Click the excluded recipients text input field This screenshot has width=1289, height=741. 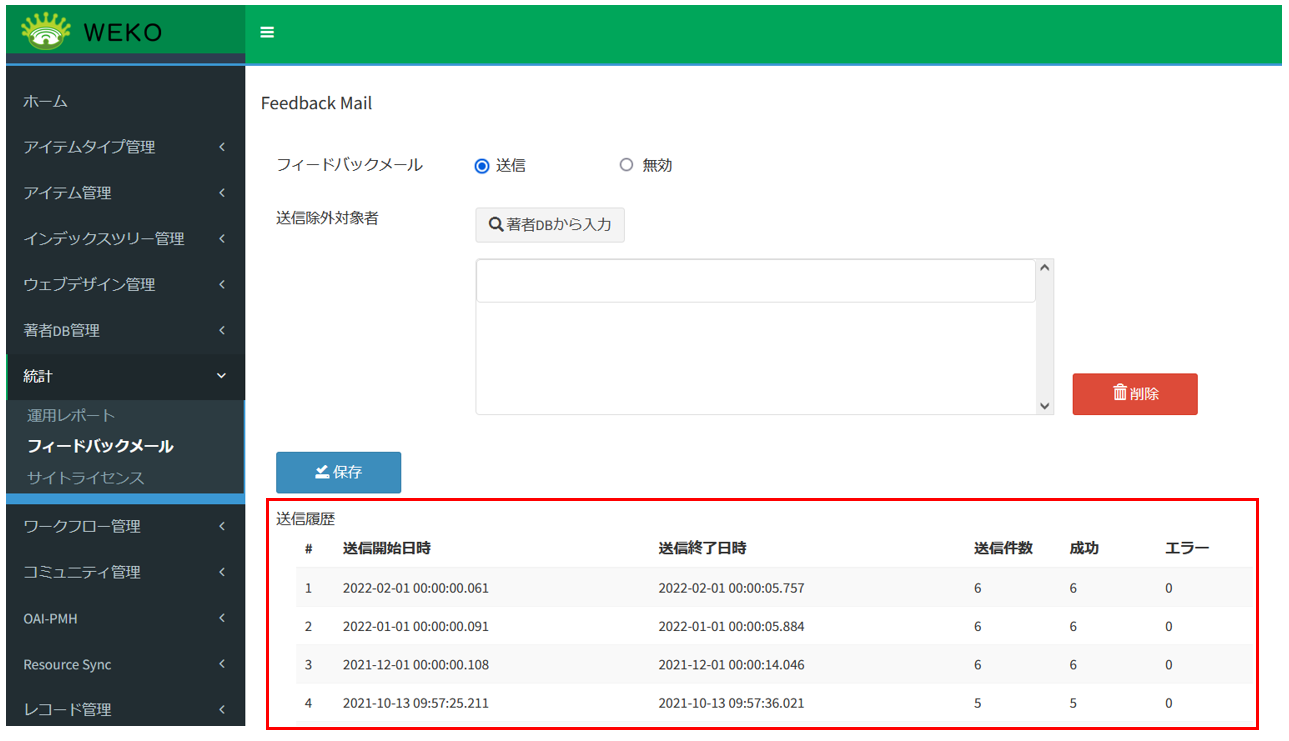pos(755,282)
